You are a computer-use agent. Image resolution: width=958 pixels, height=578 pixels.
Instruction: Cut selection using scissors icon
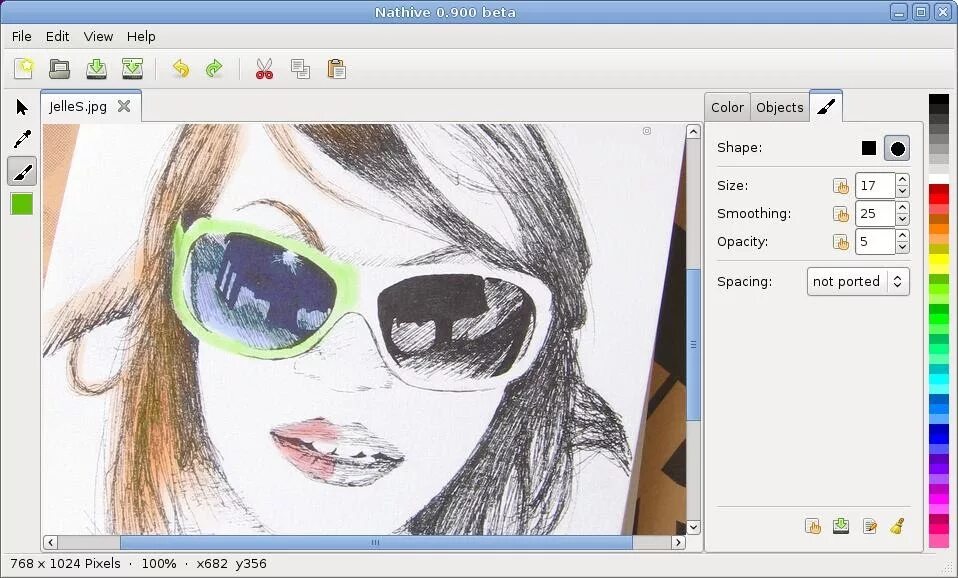point(264,68)
